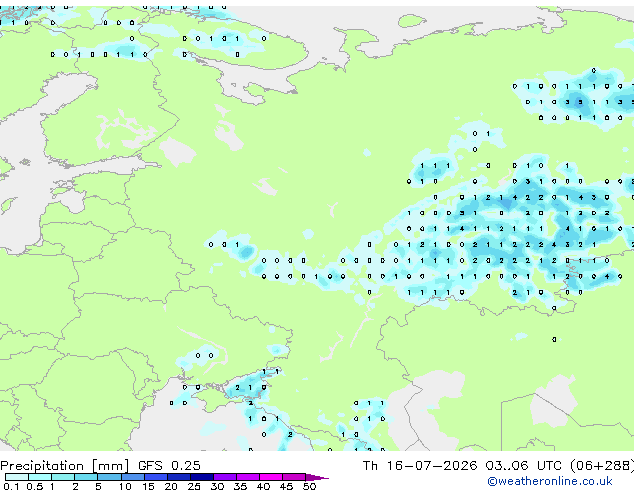Click the 30–35 mm purple legend swatch
The width and height of the screenshot is (634, 490).
tap(224, 477)
